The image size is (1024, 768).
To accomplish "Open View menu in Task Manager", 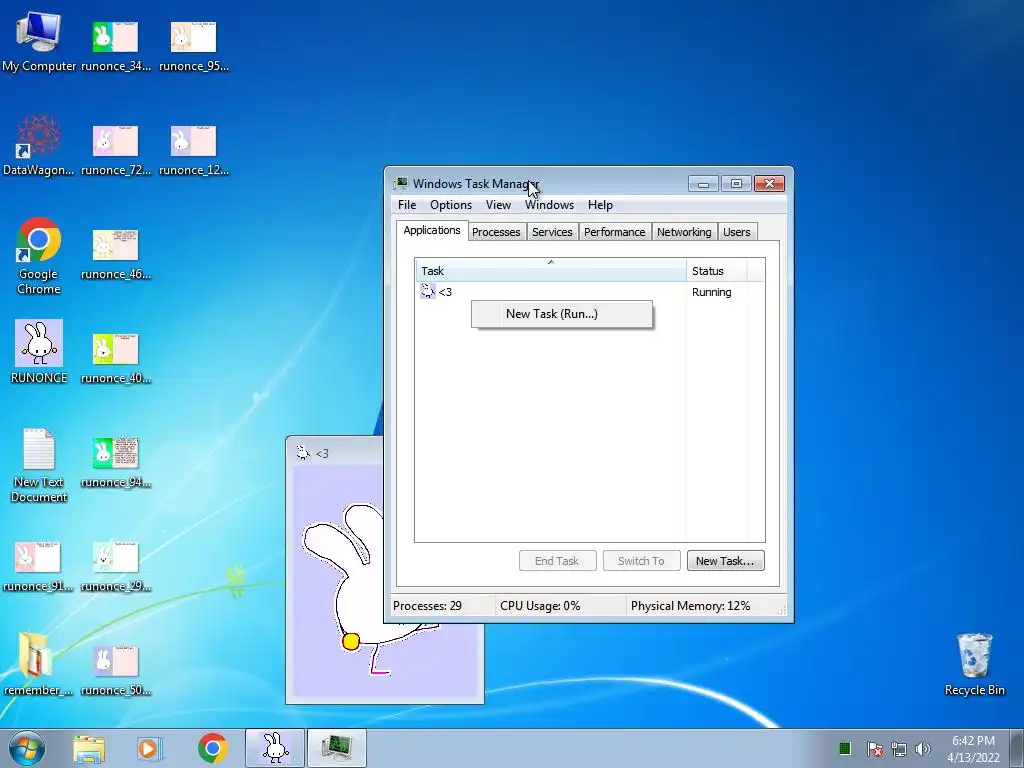I will click(498, 205).
